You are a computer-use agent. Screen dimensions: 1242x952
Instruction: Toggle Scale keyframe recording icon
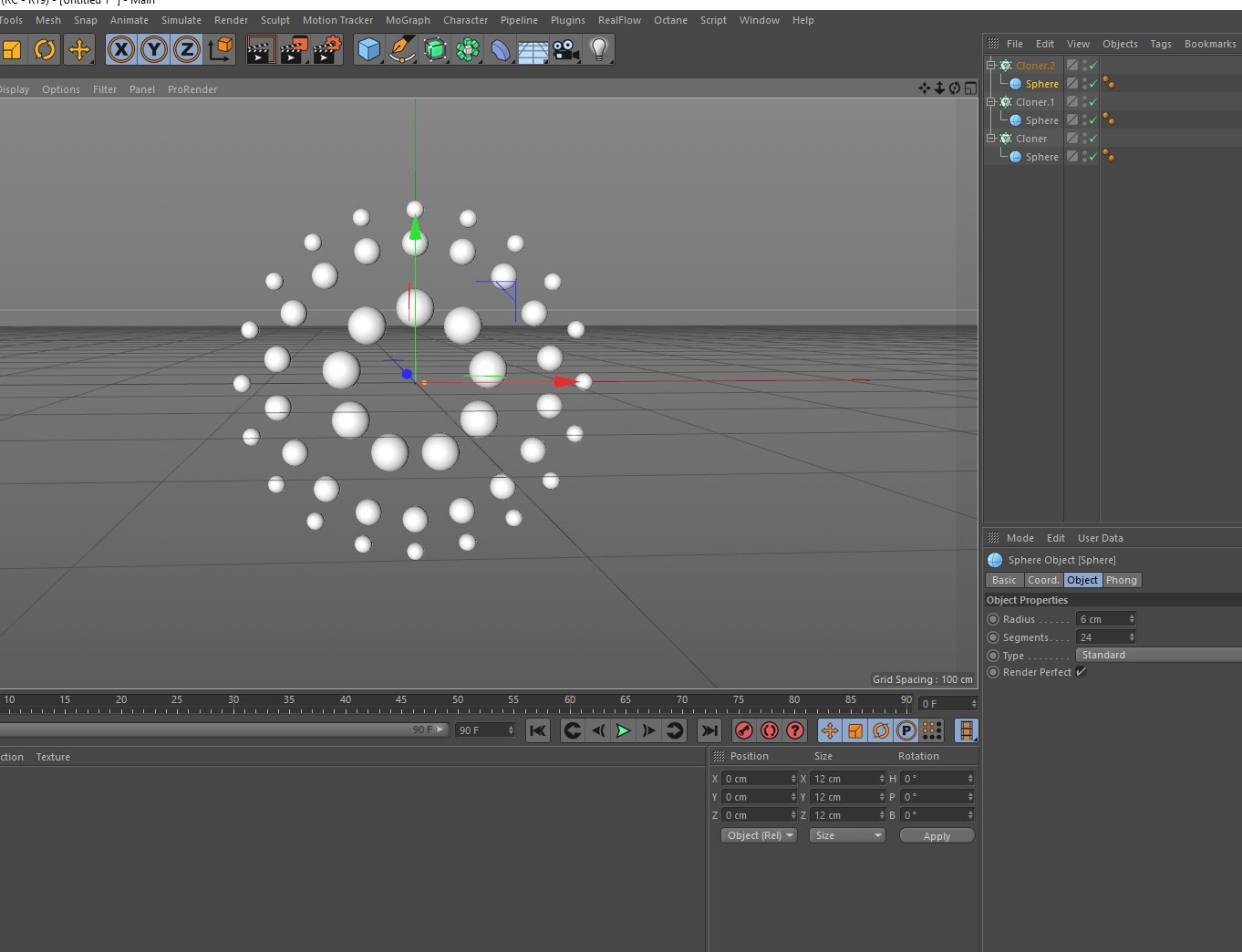click(855, 730)
